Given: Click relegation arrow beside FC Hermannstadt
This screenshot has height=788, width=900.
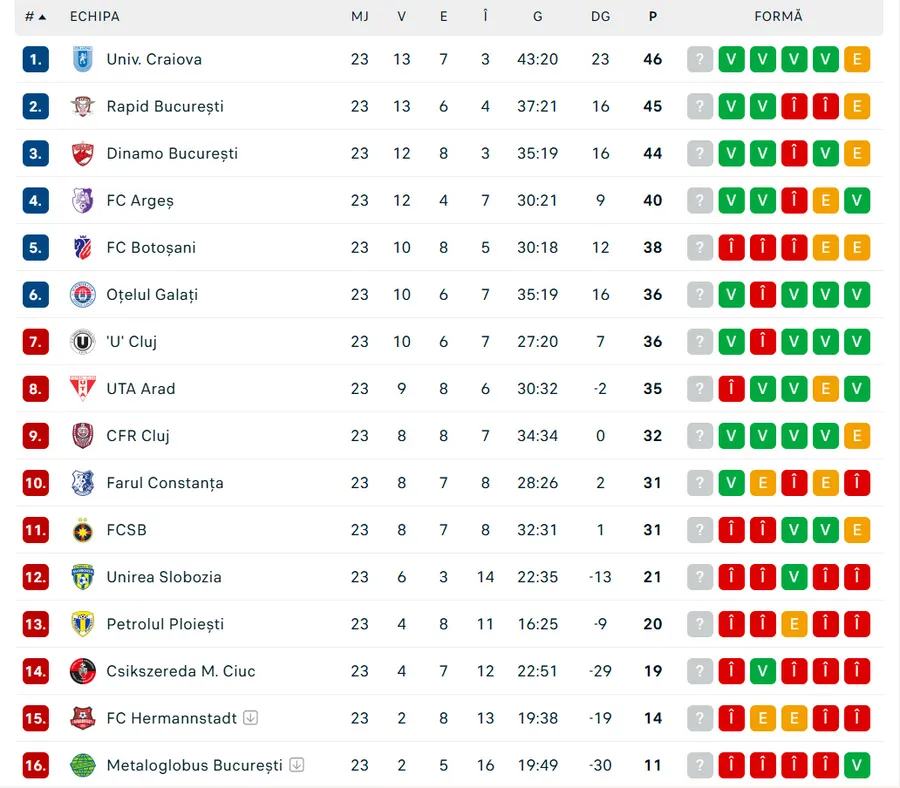Looking at the screenshot, I should (x=251, y=717).
